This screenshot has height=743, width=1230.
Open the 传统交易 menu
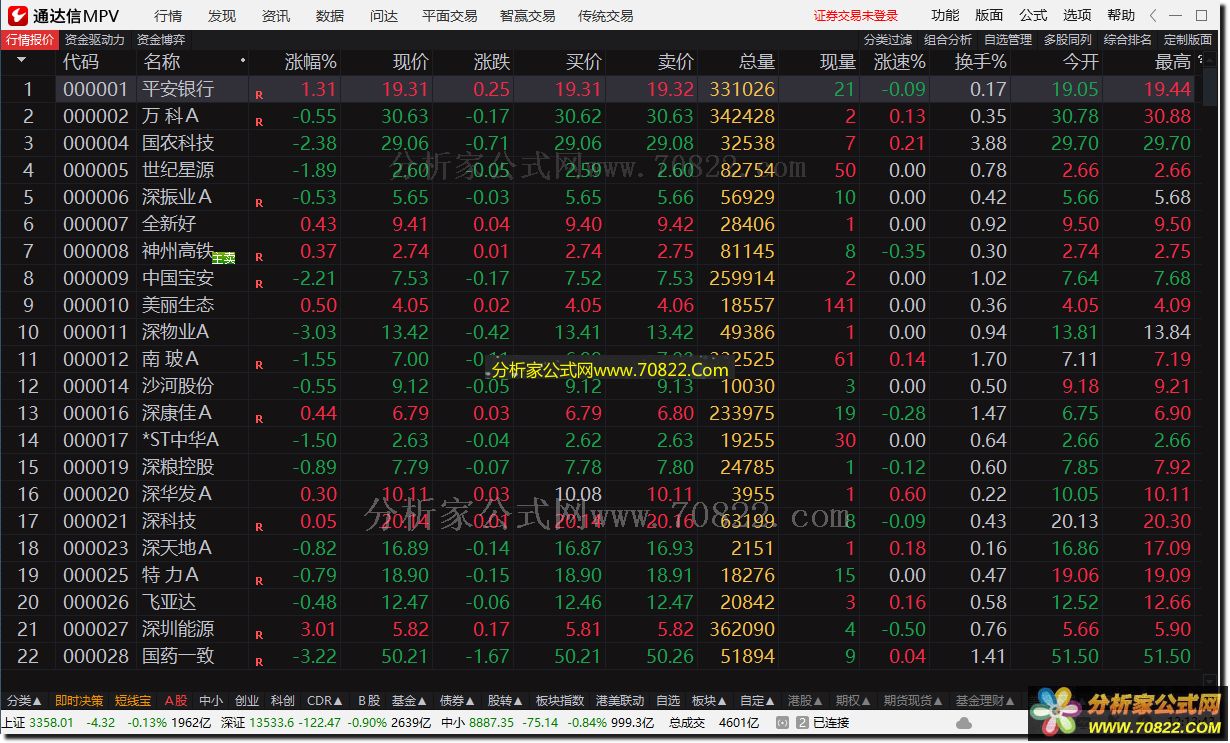coord(606,16)
